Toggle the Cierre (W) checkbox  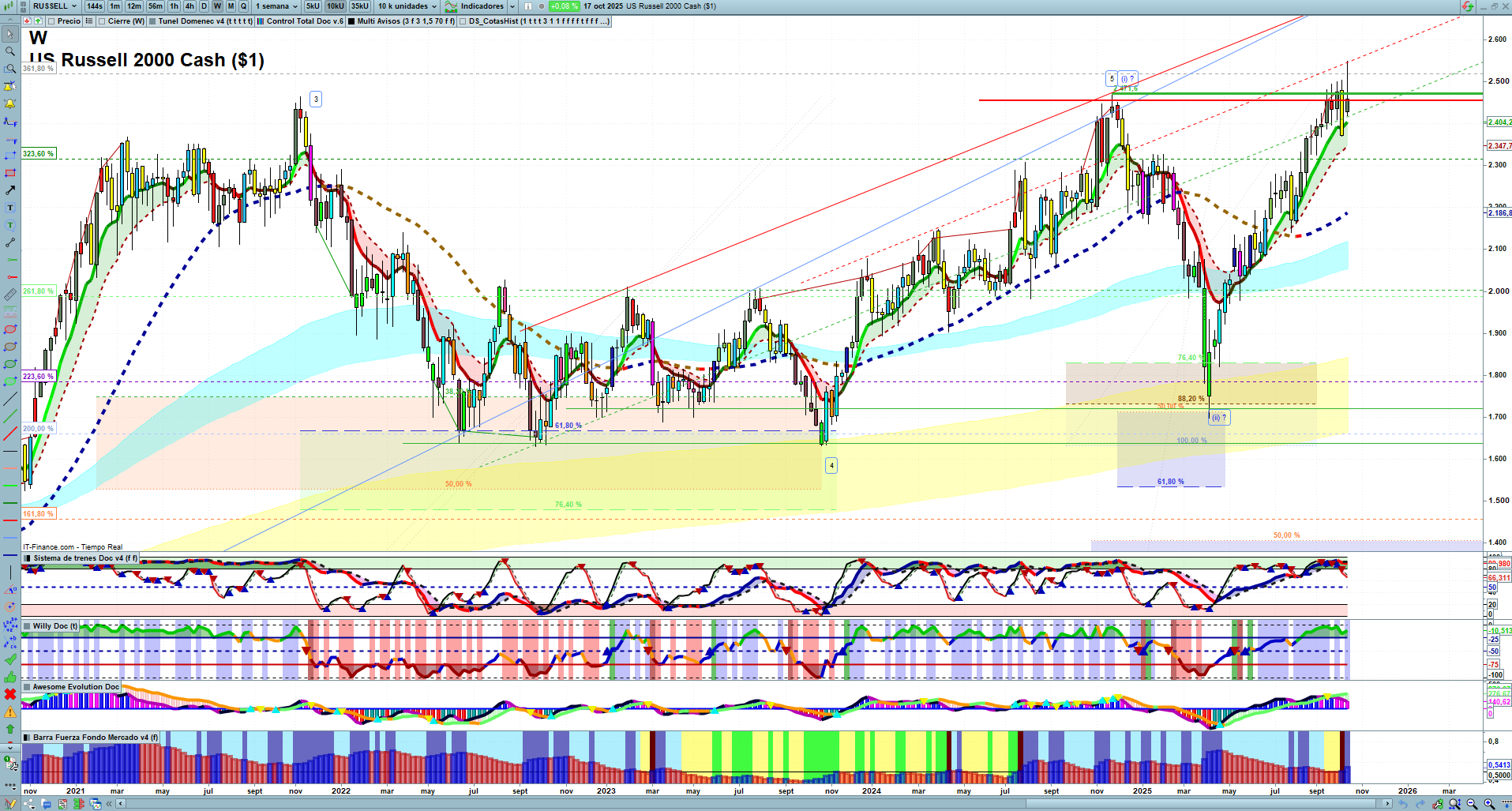pyautogui.click(x=102, y=21)
